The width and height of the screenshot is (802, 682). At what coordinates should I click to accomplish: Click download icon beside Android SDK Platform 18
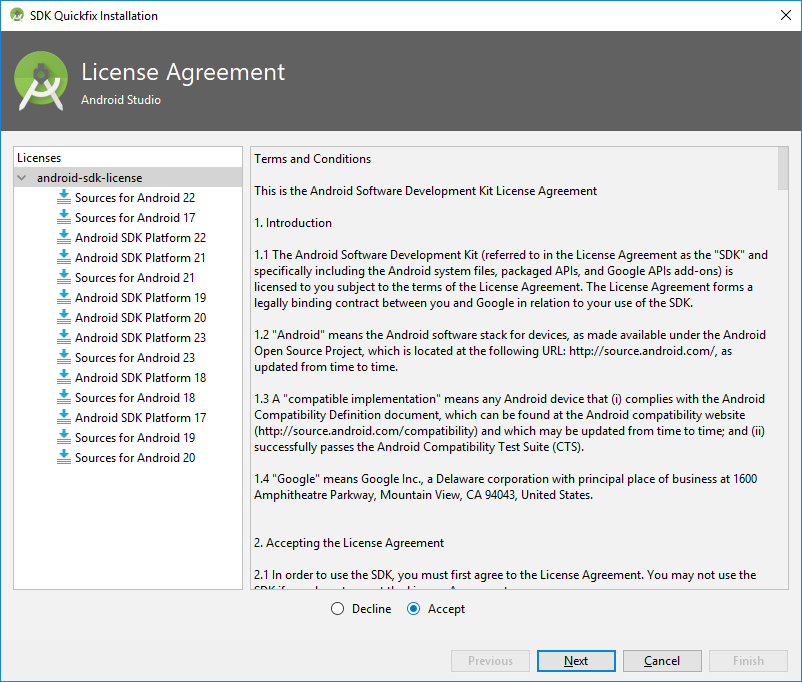point(64,377)
